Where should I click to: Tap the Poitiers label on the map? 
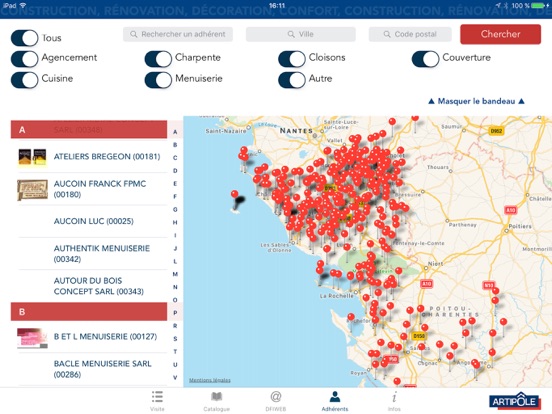520,226
